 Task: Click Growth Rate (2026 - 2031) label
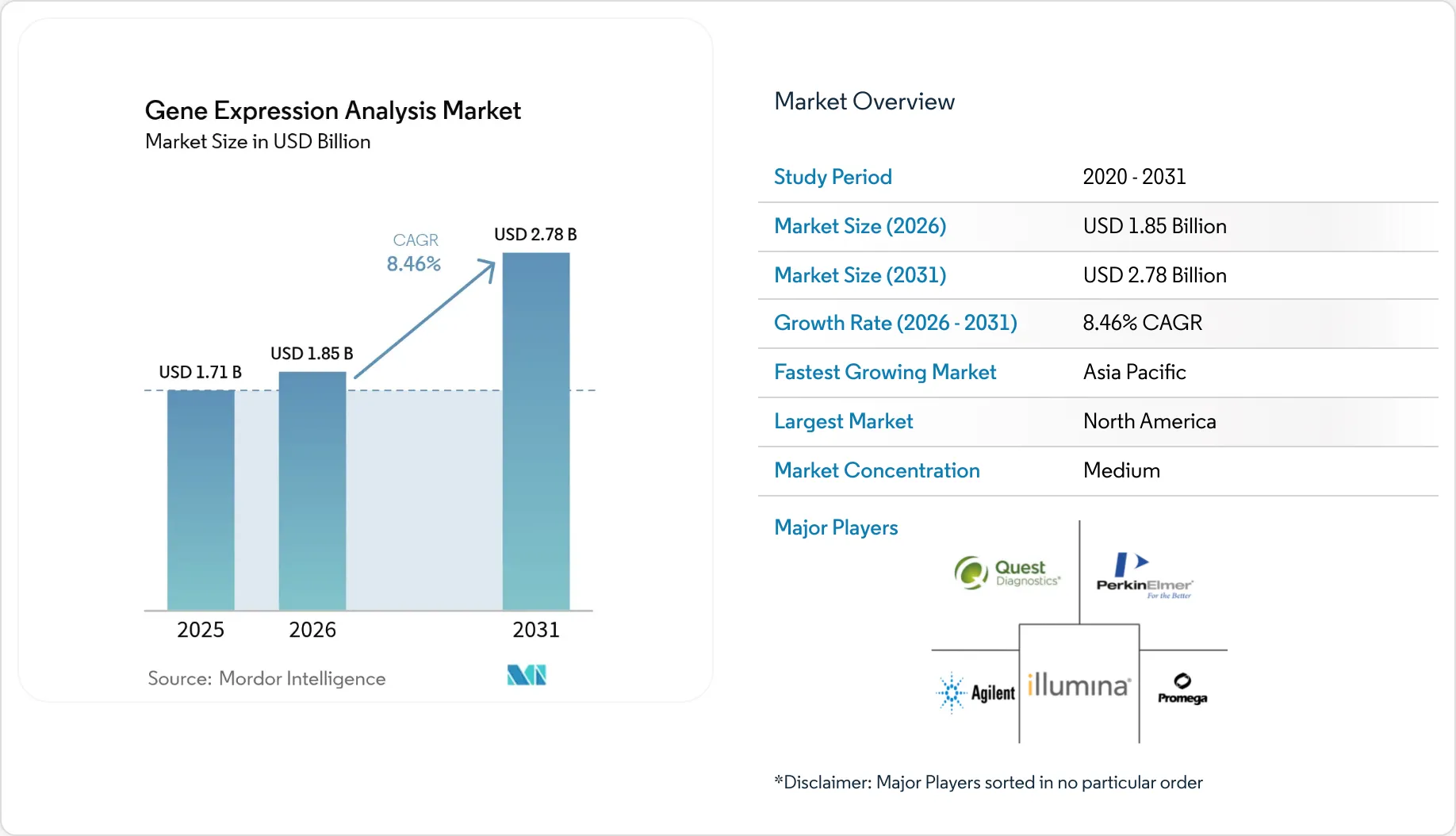click(x=895, y=323)
